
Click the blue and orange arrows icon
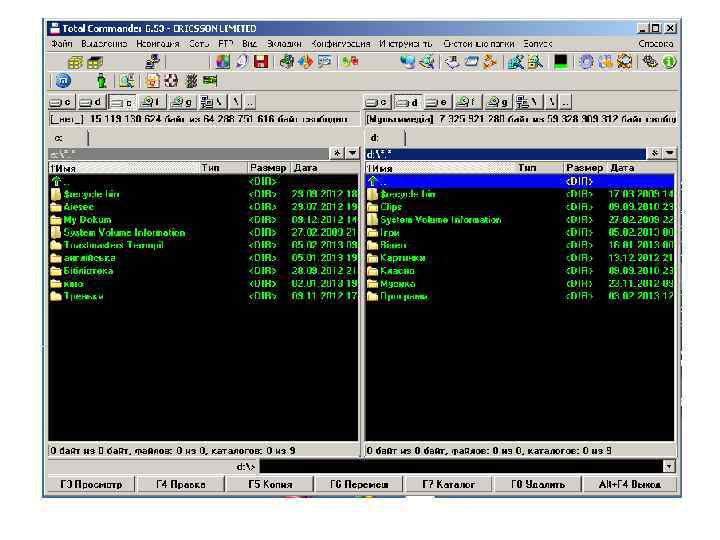point(305,62)
